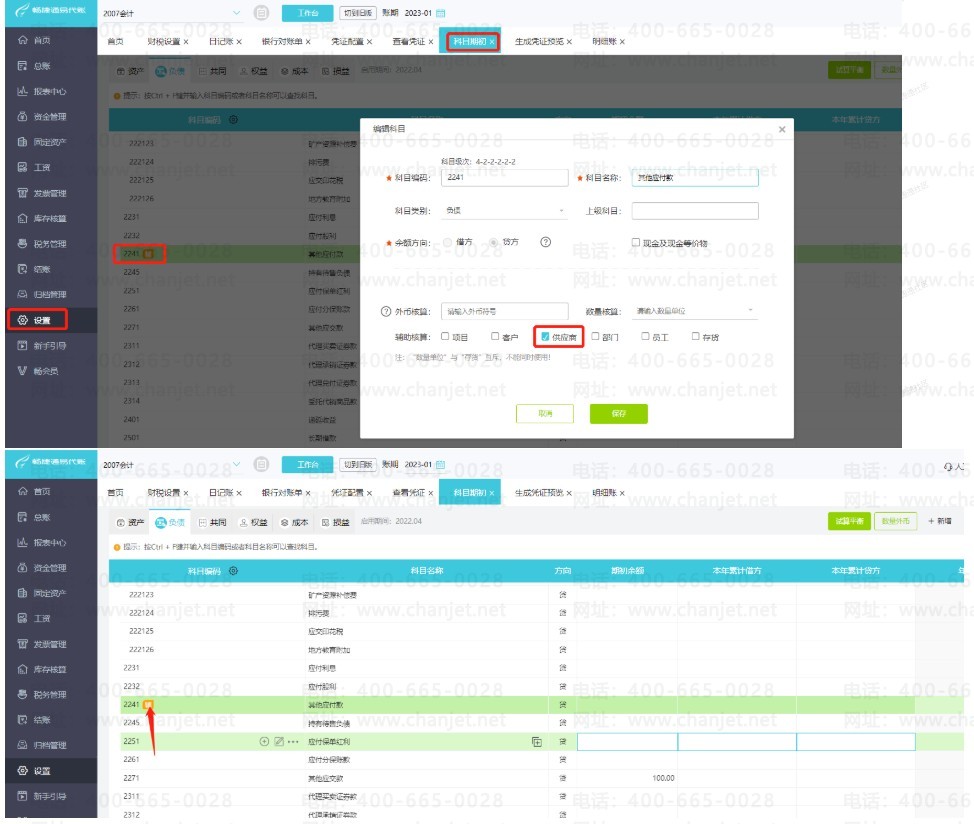Open the three-dot more menu on row 2251
Image resolution: width=974 pixels, height=824 pixels.
[293, 741]
